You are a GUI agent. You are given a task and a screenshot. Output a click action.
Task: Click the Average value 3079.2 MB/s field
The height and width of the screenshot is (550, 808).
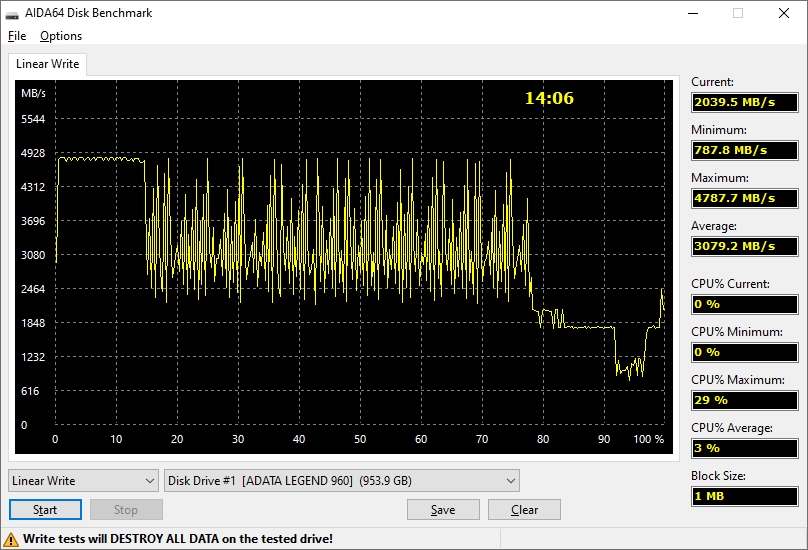click(744, 246)
